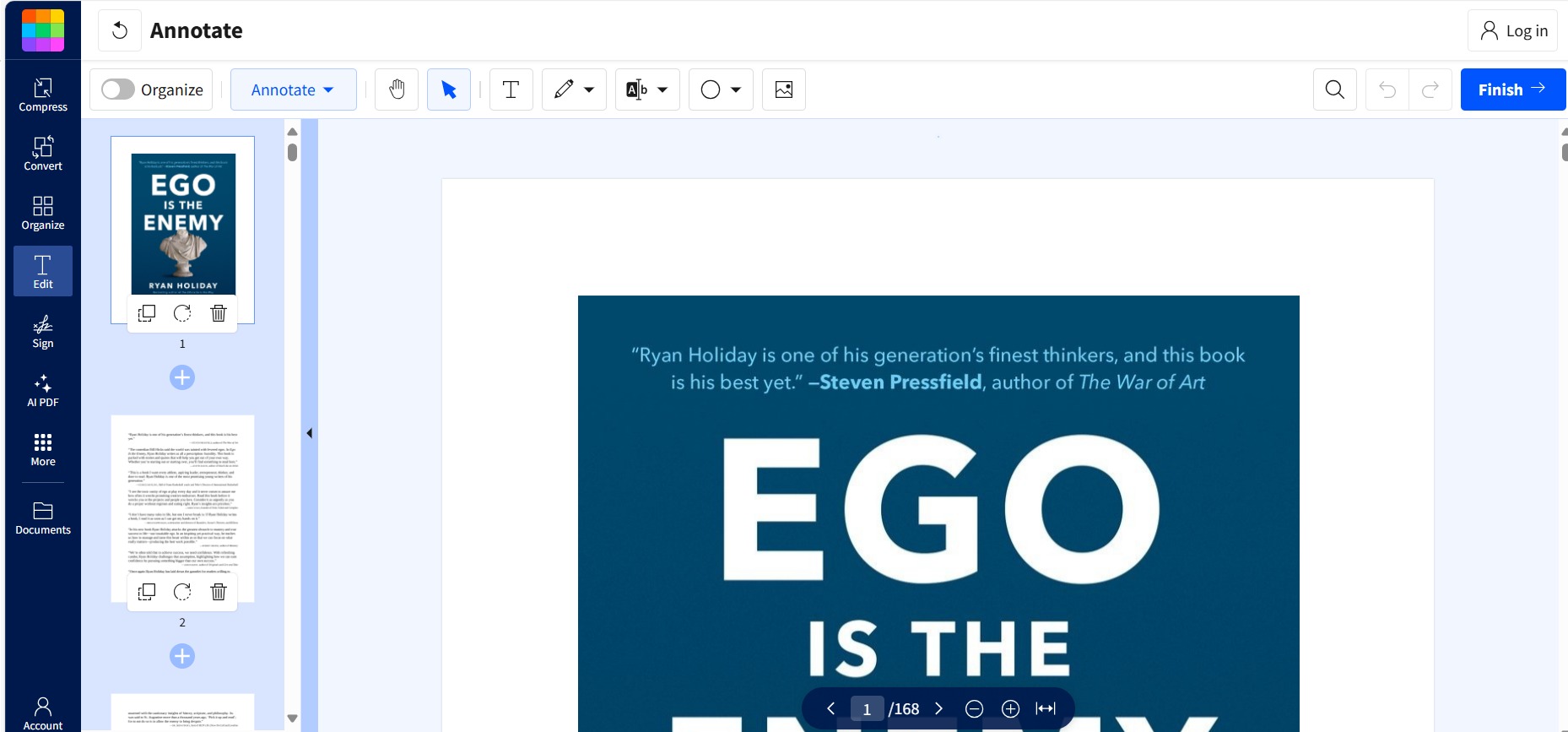Screen dimensions: 1568x732
Task: Go to previous page in page navigator
Action: point(831,708)
